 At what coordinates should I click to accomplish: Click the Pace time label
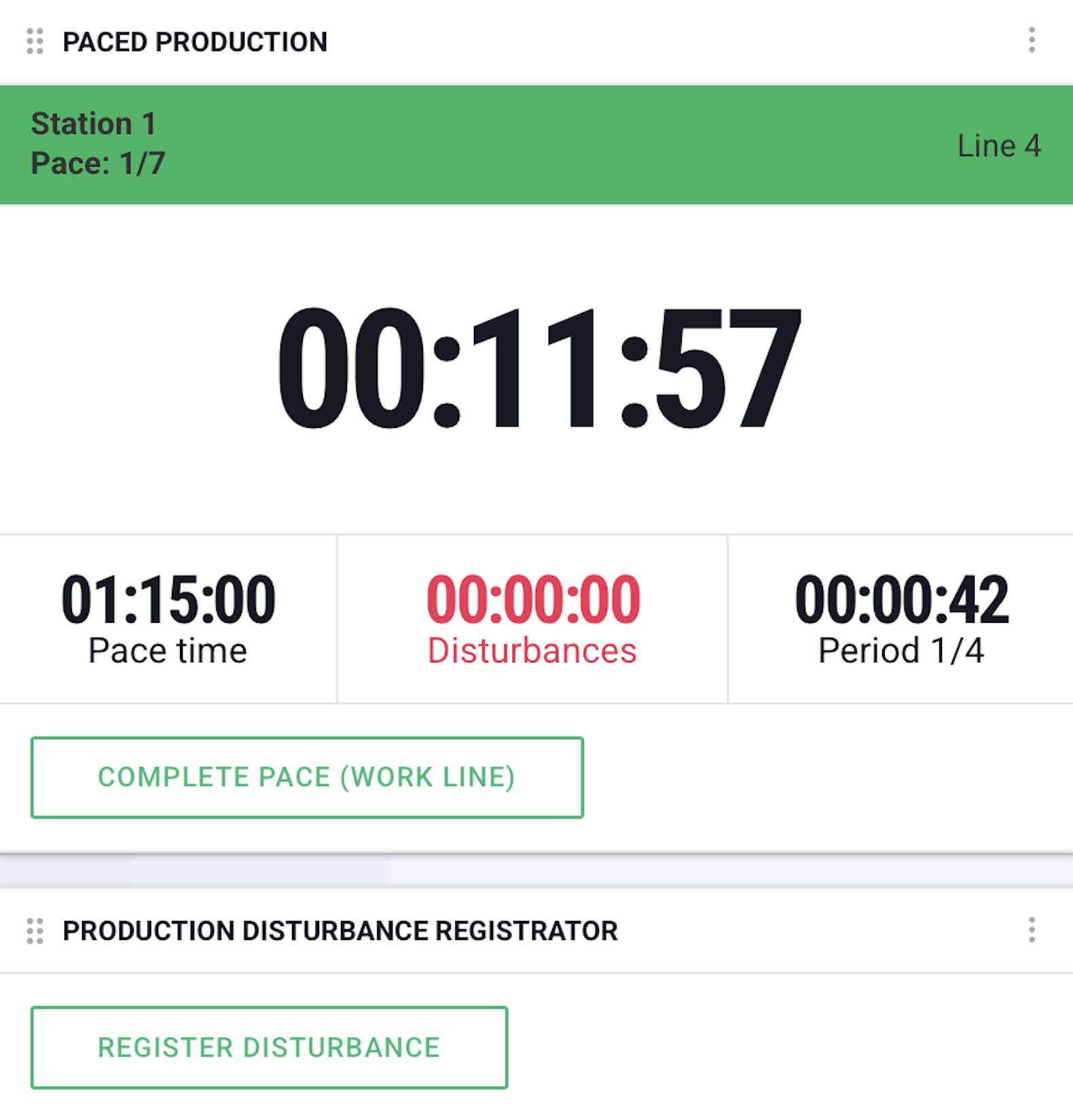[168, 651]
